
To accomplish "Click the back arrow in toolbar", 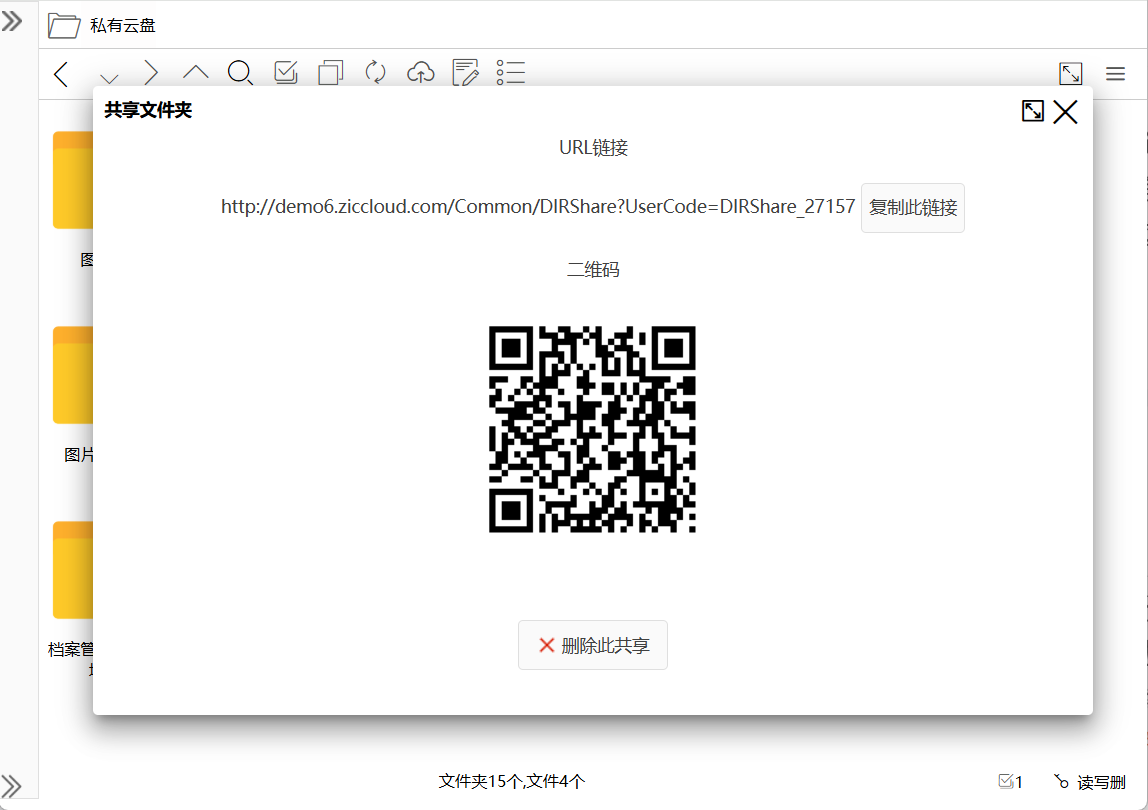I will pyautogui.click(x=61, y=74).
